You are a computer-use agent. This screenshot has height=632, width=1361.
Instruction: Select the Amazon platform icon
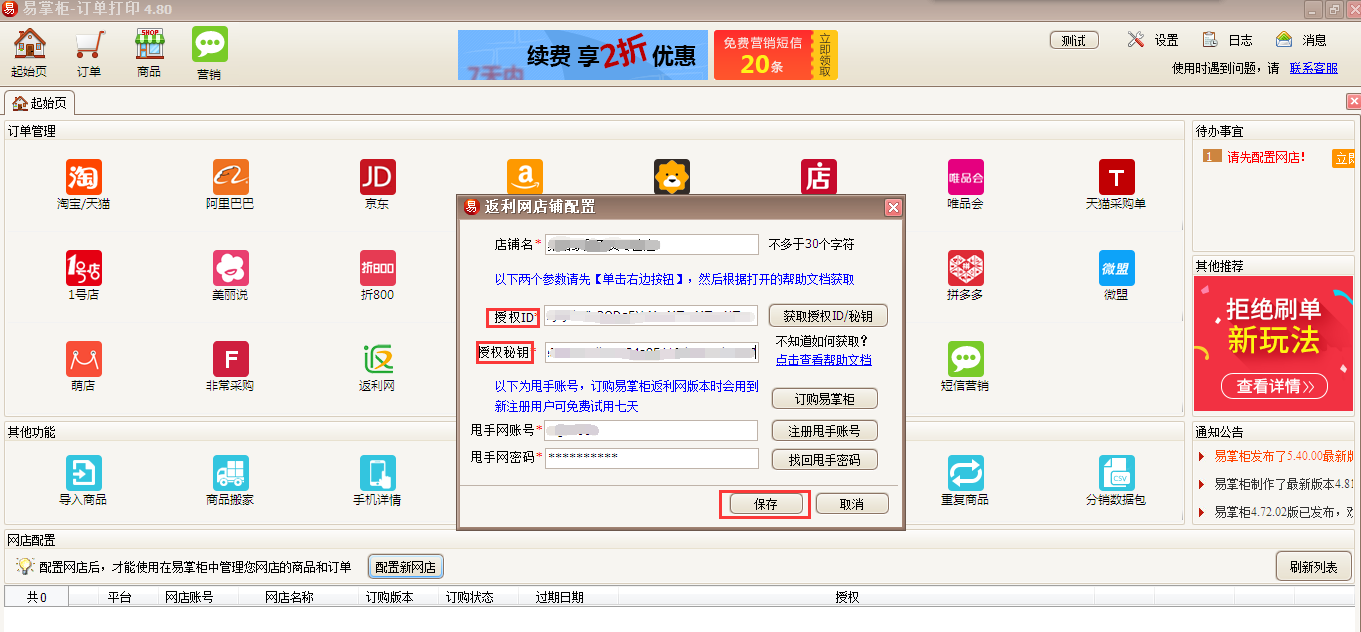525,177
